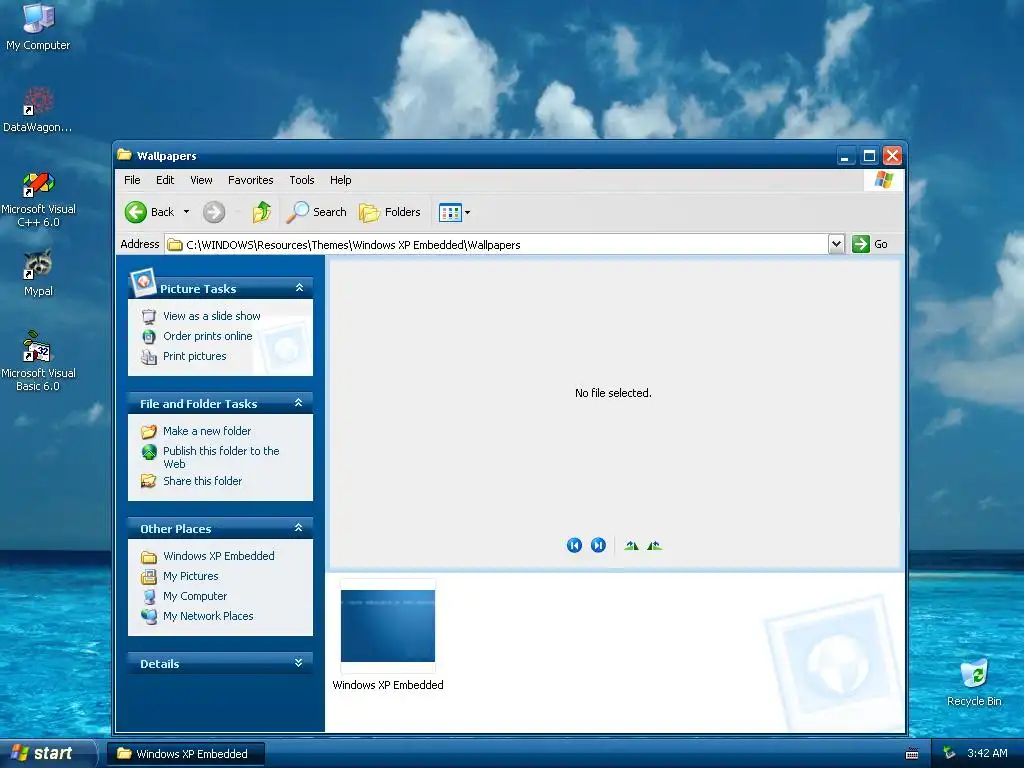This screenshot has width=1024, height=768.
Task: Click Share this folder
Action: coord(202,481)
